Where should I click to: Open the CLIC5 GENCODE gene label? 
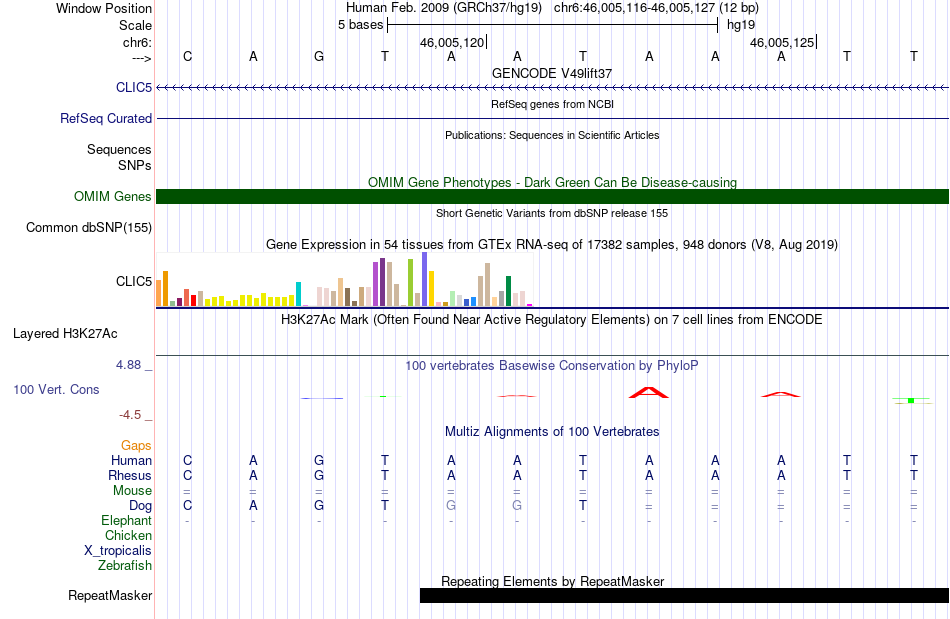(134, 87)
